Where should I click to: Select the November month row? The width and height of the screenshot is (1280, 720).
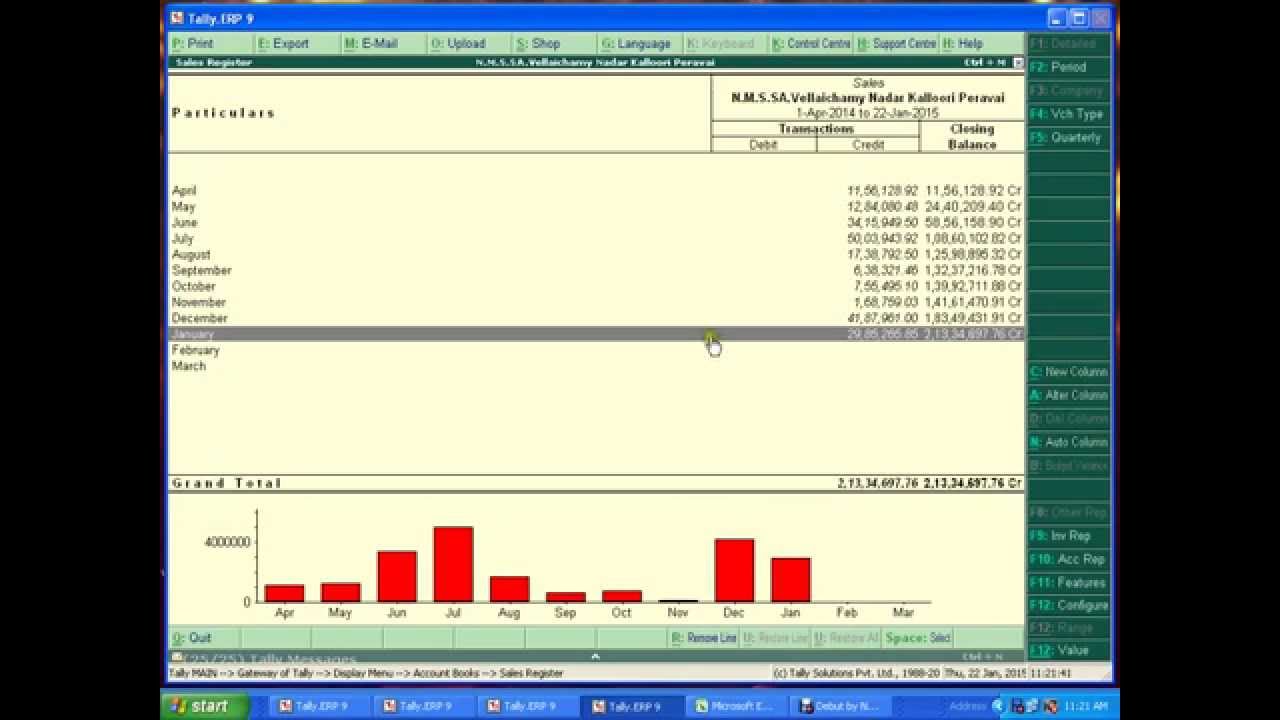596,302
